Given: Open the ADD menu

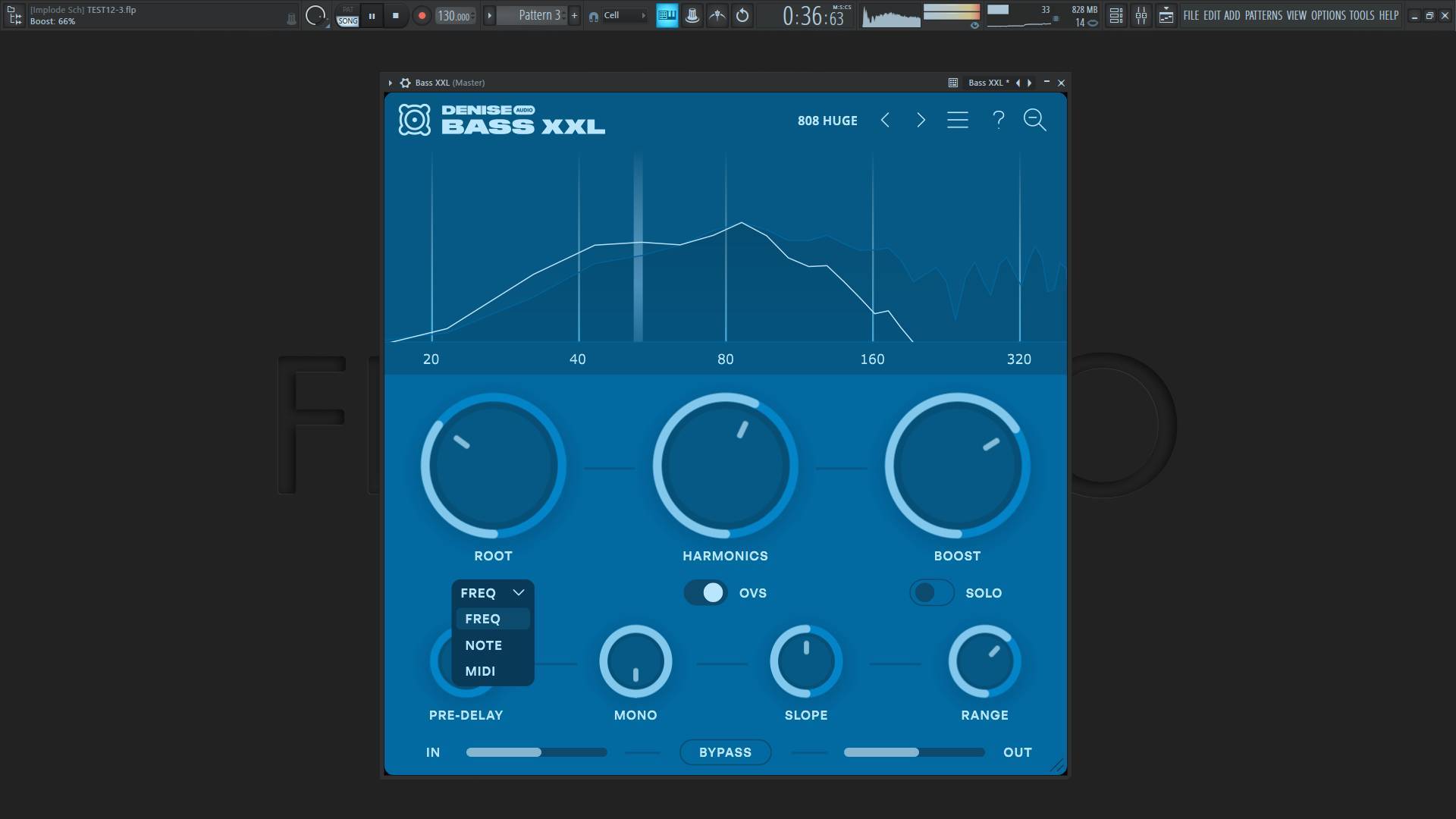Looking at the screenshot, I should [1232, 15].
